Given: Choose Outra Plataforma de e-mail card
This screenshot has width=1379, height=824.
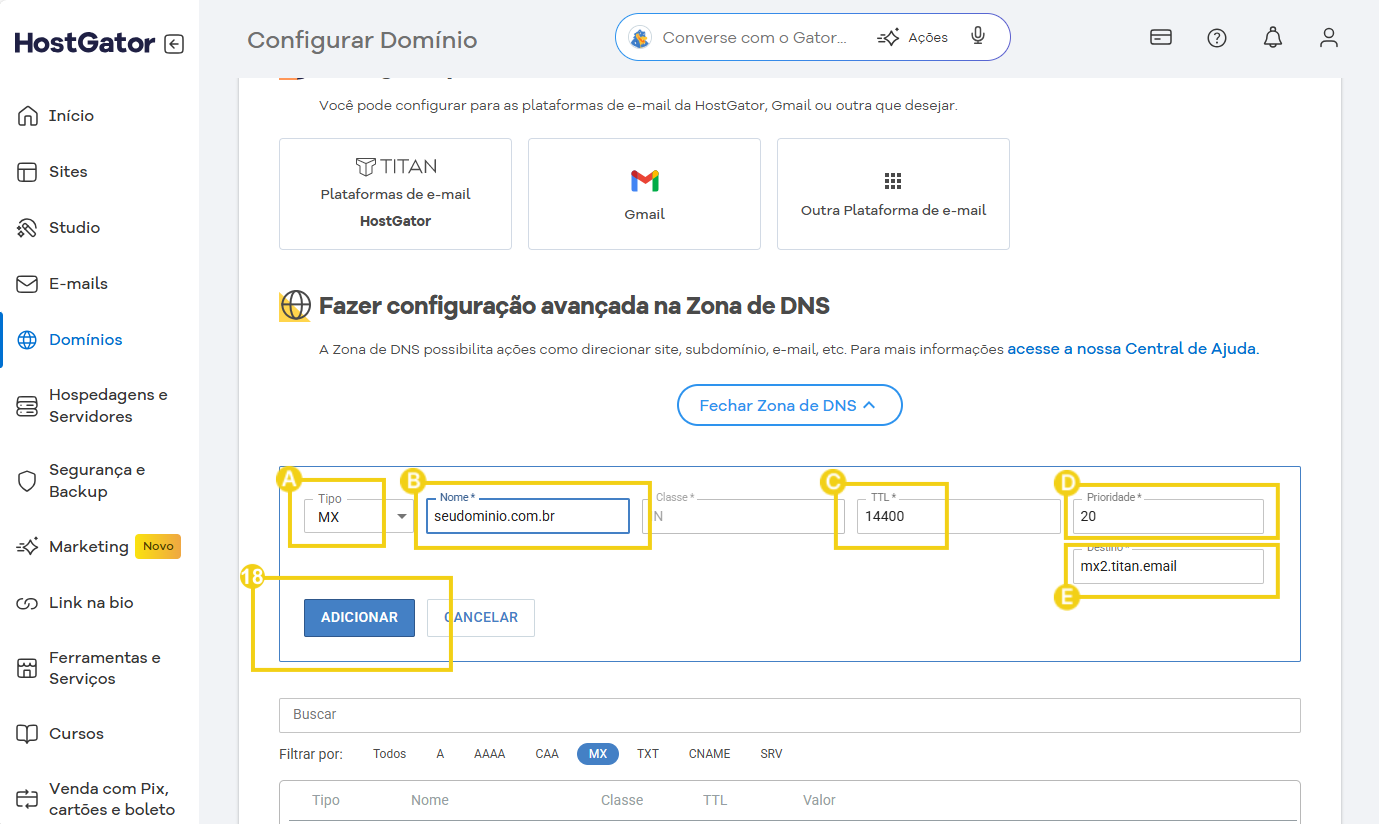Looking at the screenshot, I should point(893,194).
